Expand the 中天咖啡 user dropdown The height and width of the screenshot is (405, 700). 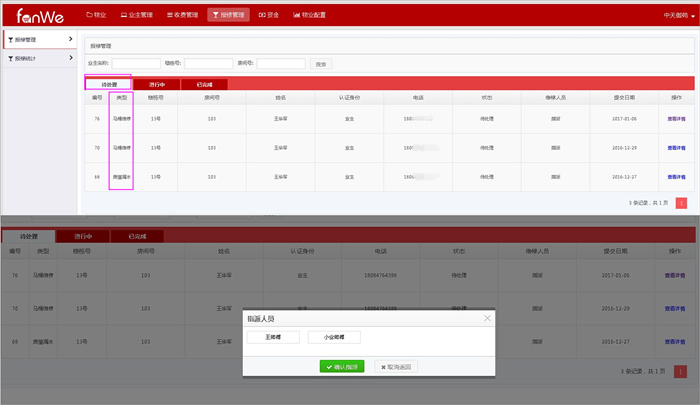pos(675,15)
